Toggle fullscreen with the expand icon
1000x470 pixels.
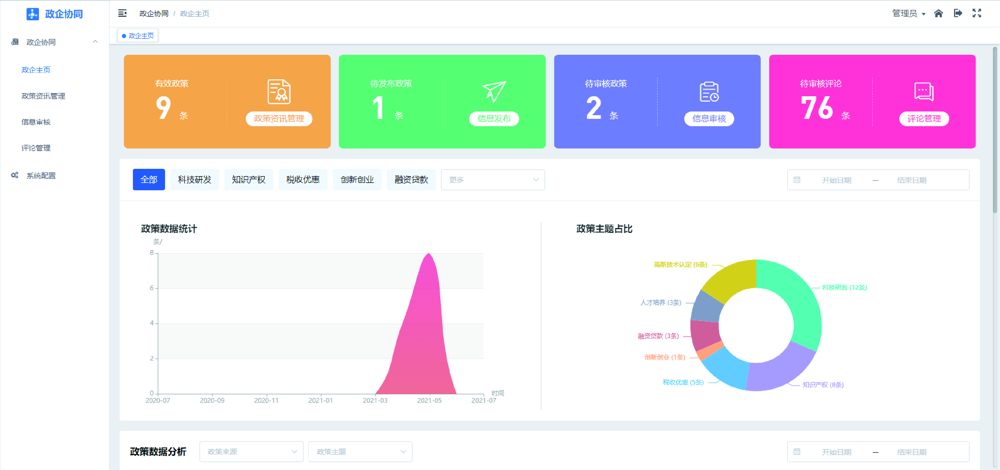[977, 14]
